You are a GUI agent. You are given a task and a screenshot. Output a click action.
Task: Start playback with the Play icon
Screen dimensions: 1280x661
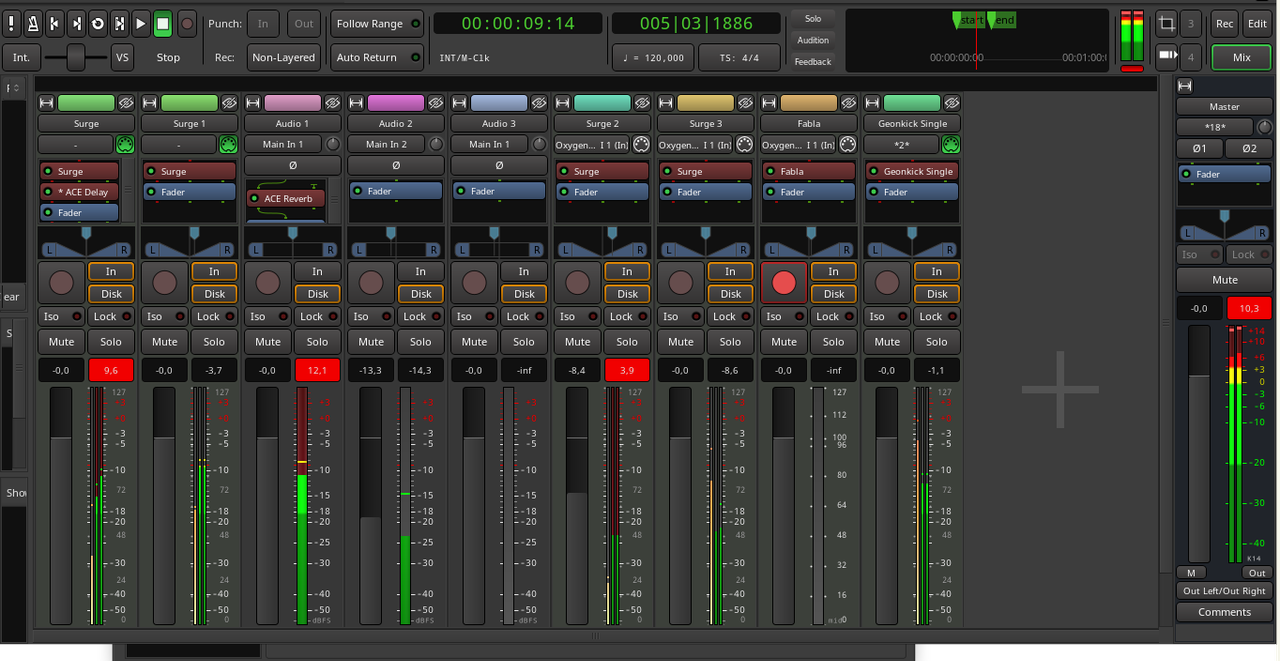point(140,23)
